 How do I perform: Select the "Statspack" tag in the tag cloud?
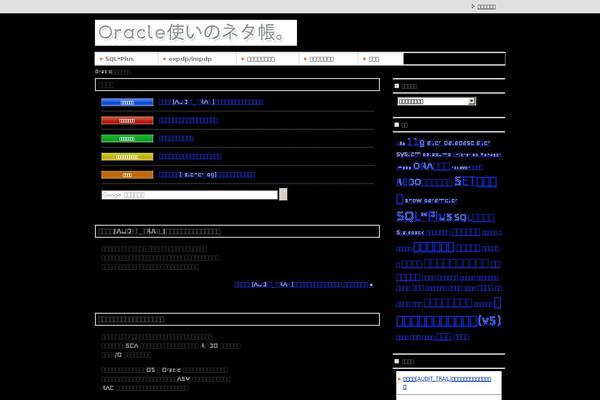coord(410,233)
